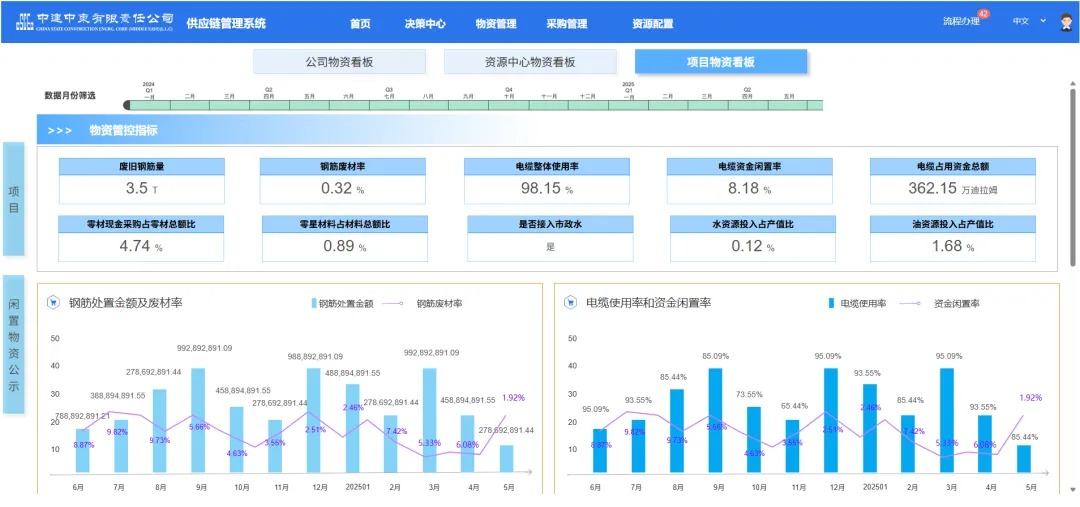Screen dimensions: 1080x507
Task: Open the 决策中心 menu
Action: 425,23
